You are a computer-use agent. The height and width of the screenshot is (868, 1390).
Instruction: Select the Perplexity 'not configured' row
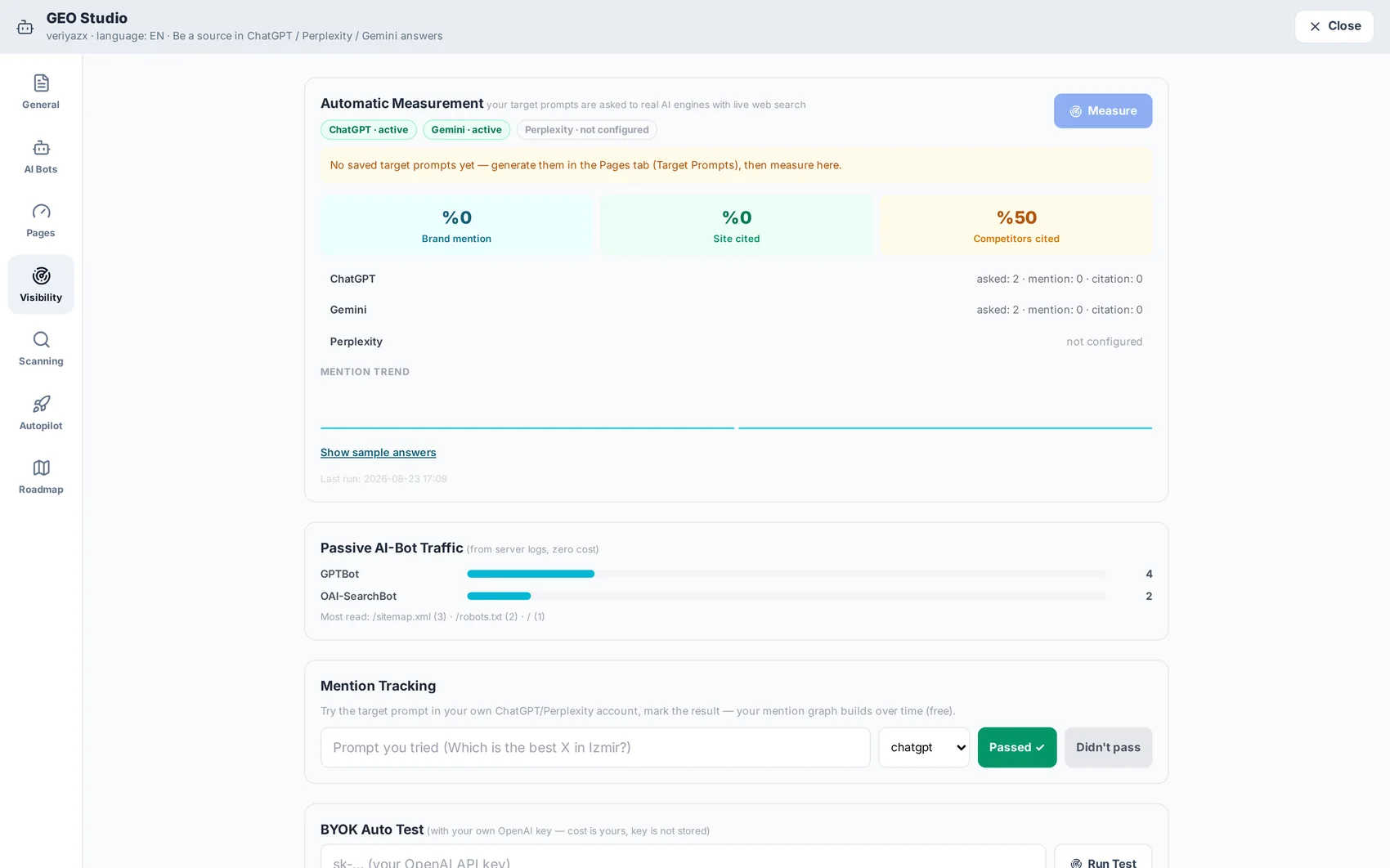coord(736,342)
